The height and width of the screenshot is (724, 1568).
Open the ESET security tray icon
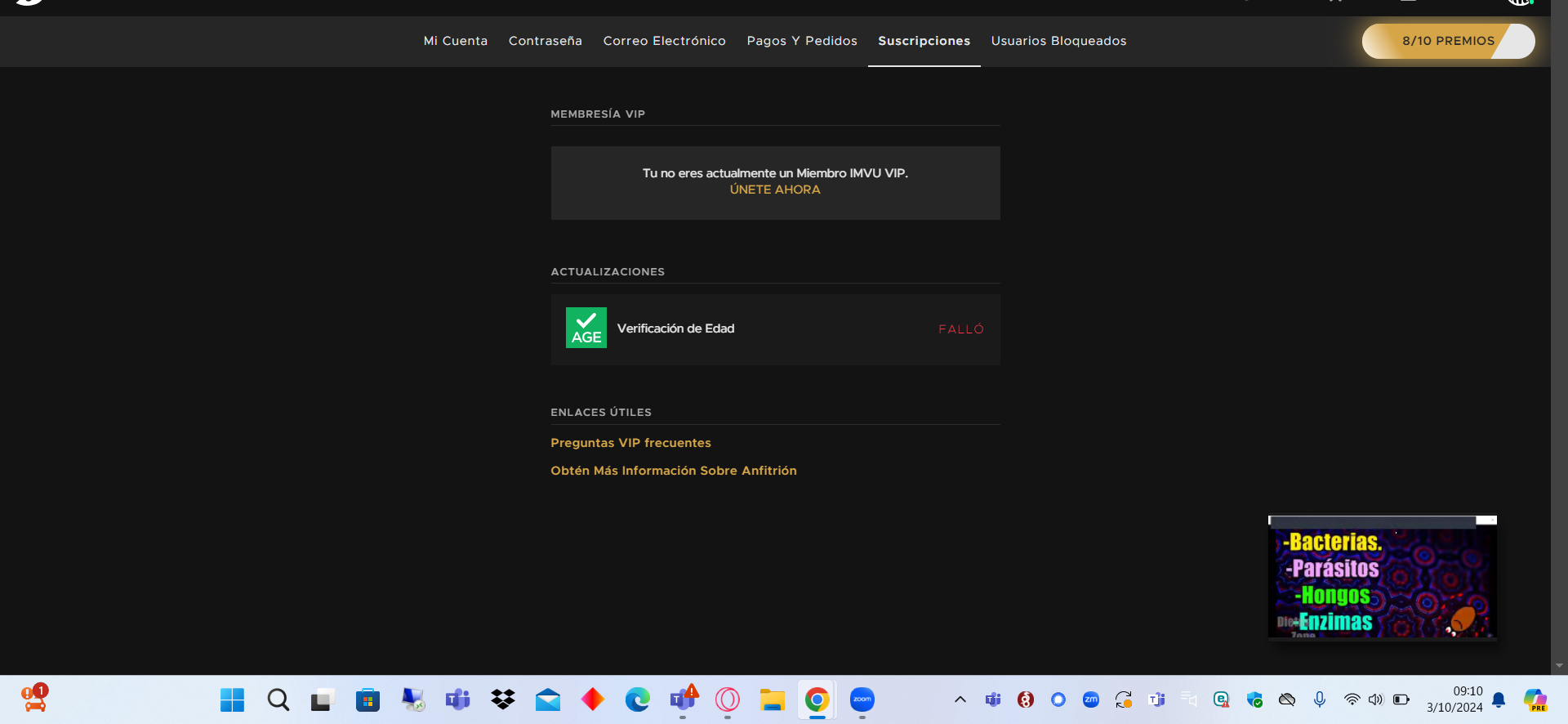click(1222, 699)
